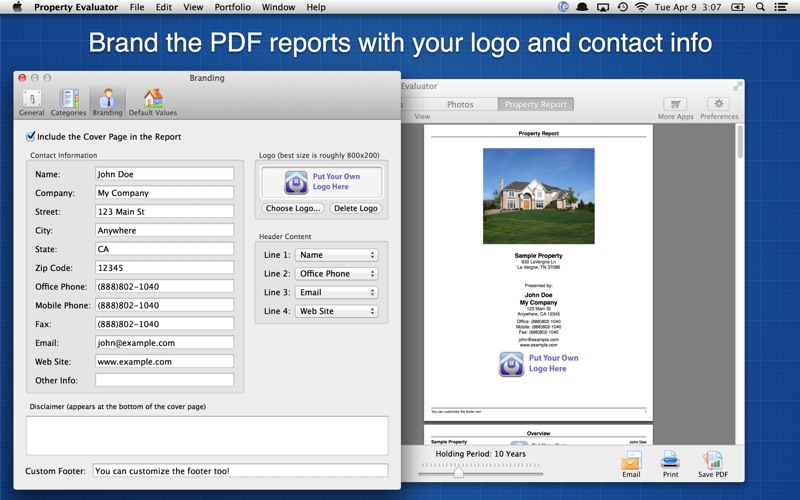The image size is (800, 500).
Task: Click the Choose Logo button
Action: point(293,208)
